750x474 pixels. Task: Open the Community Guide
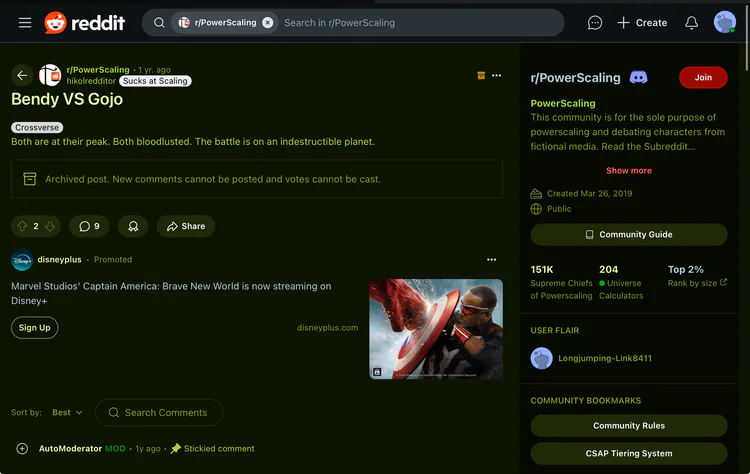pos(629,234)
